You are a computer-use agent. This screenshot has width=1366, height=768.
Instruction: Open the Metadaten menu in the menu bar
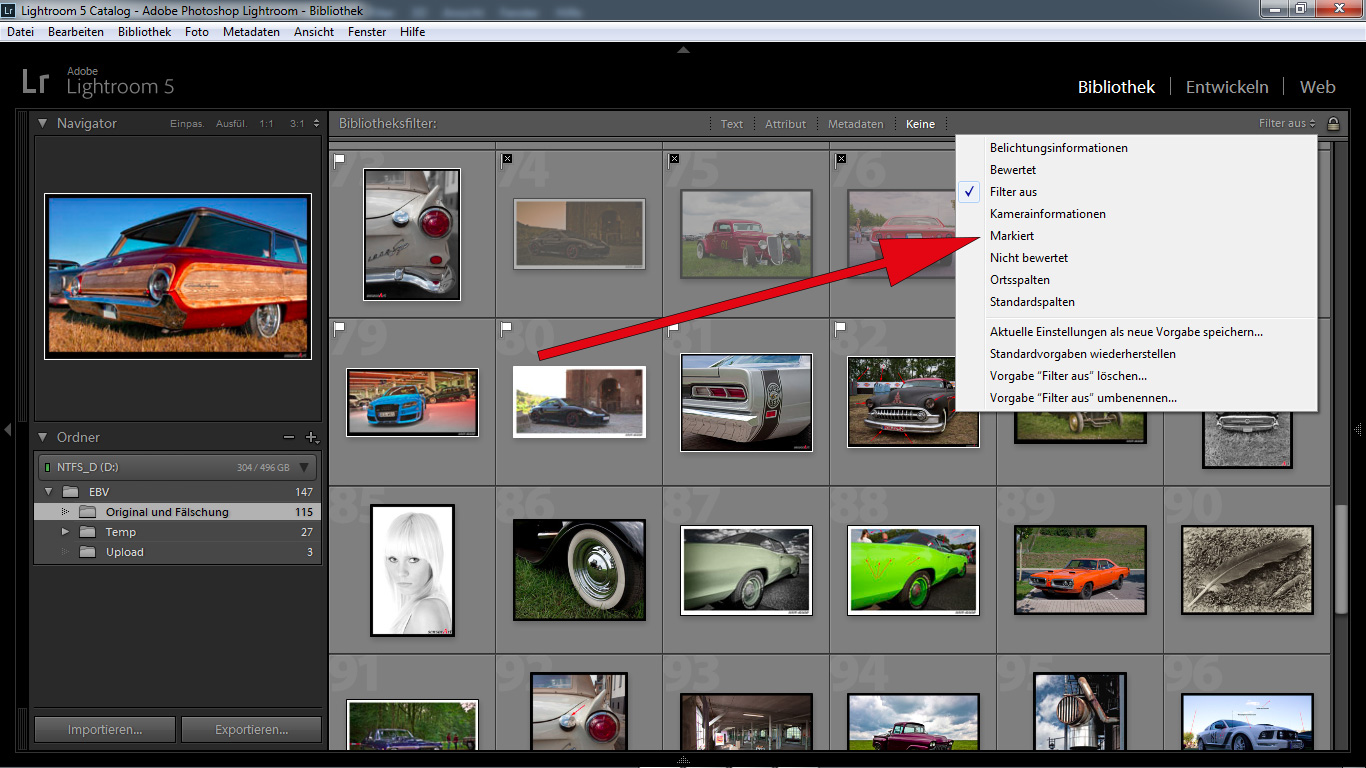click(x=251, y=32)
